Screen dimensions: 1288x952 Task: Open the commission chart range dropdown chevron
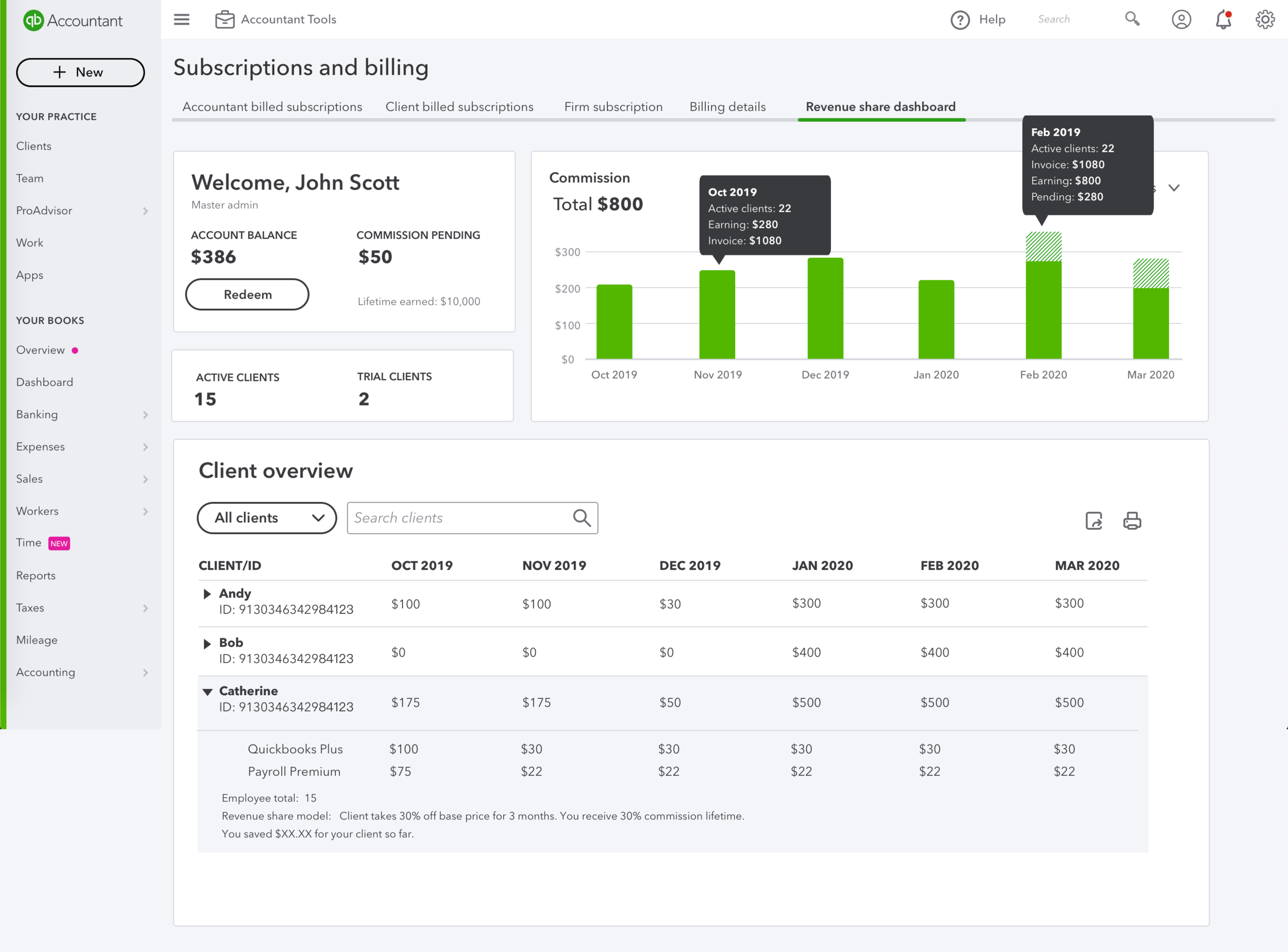pos(1174,188)
